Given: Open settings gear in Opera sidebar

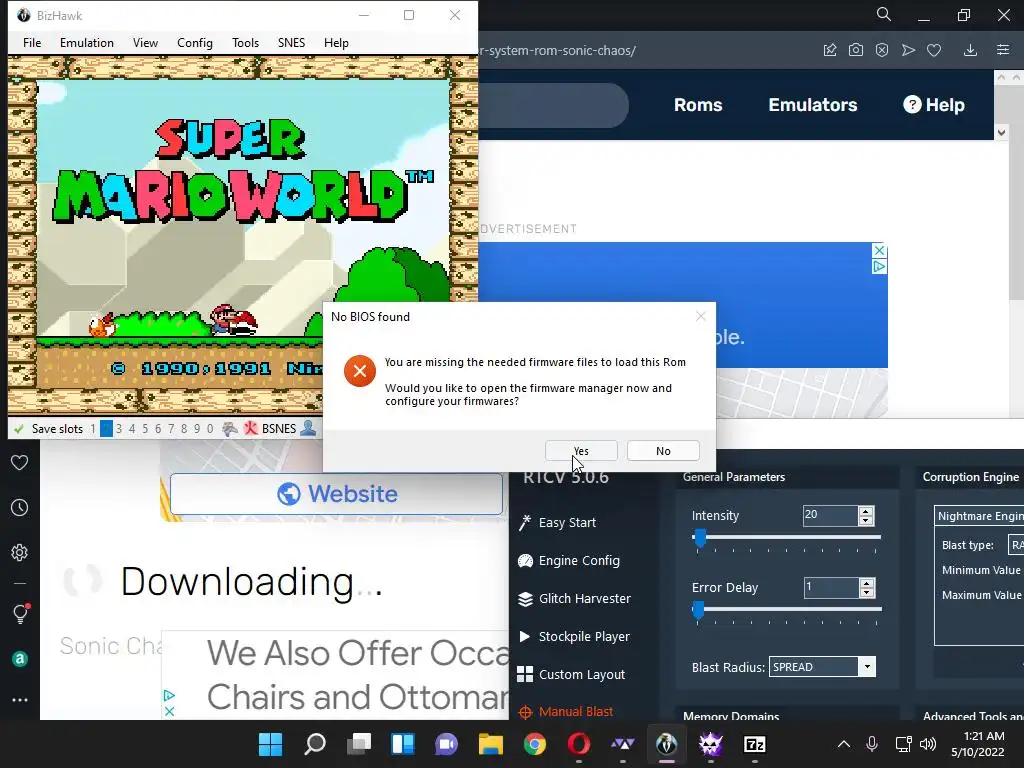Looking at the screenshot, I should pyautogui.click(x=20, y=552).
